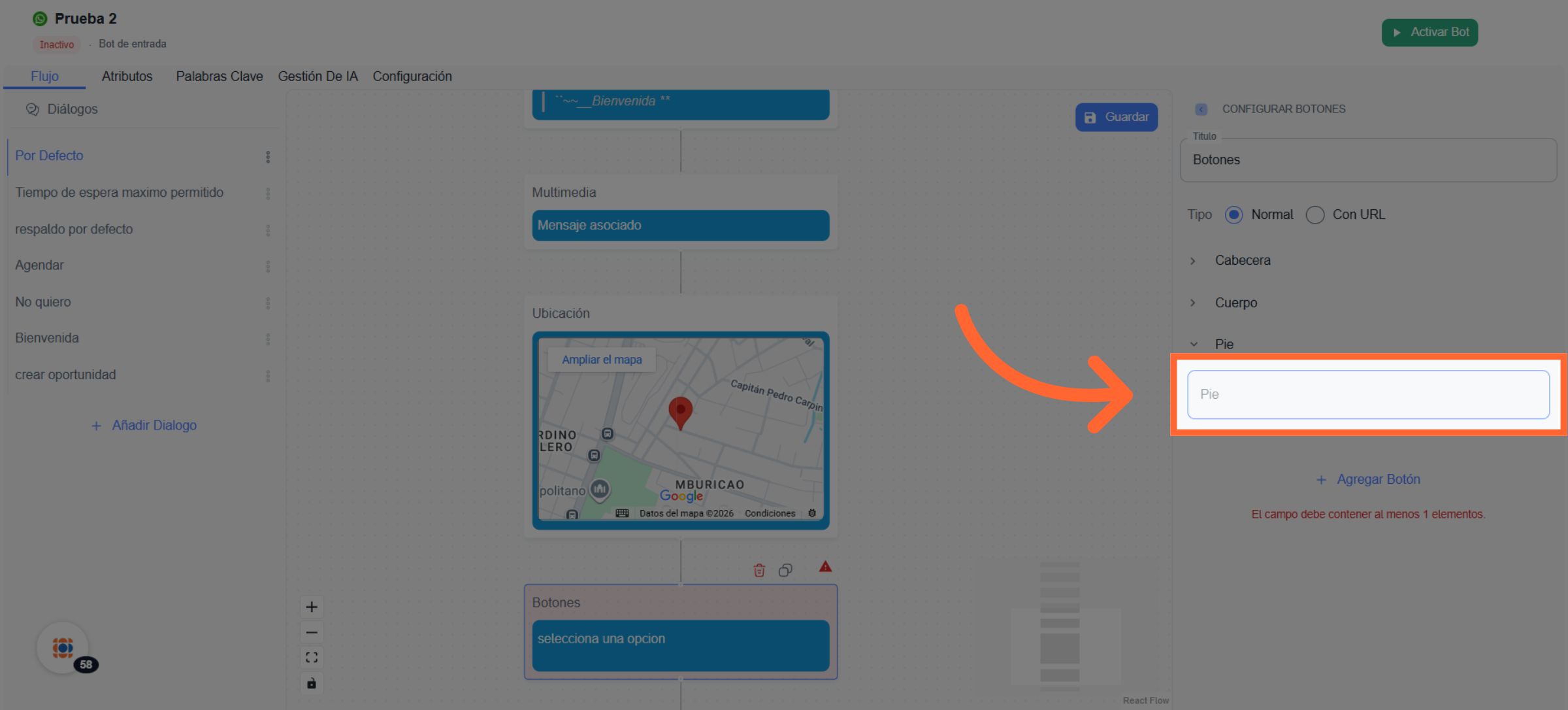Open the Palabras Clave tab
Viewport: 1568px width, 710px height.
coord(219,76)
